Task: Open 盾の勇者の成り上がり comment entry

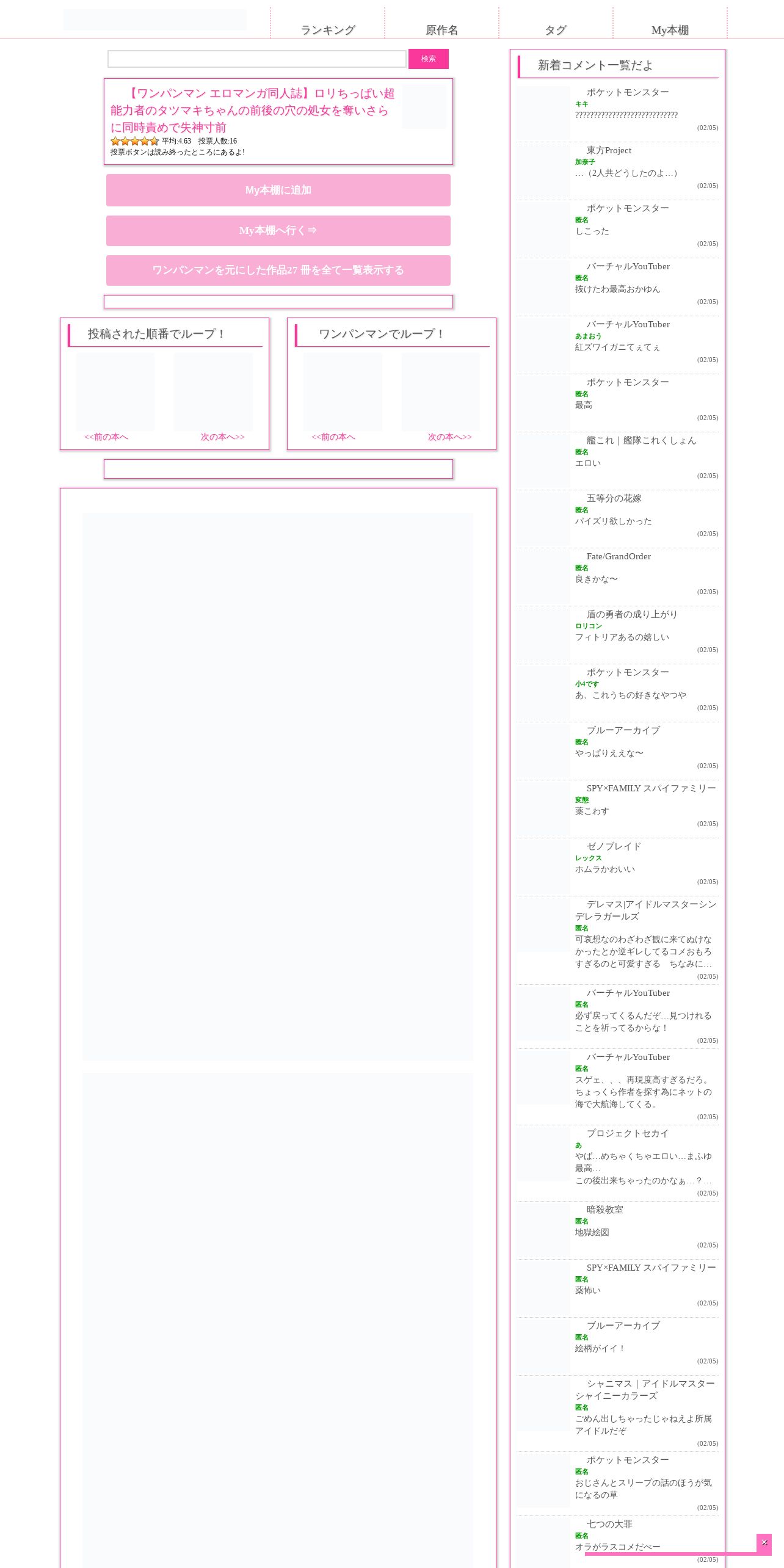Action: pyautogui.click(x=617, y=635)
